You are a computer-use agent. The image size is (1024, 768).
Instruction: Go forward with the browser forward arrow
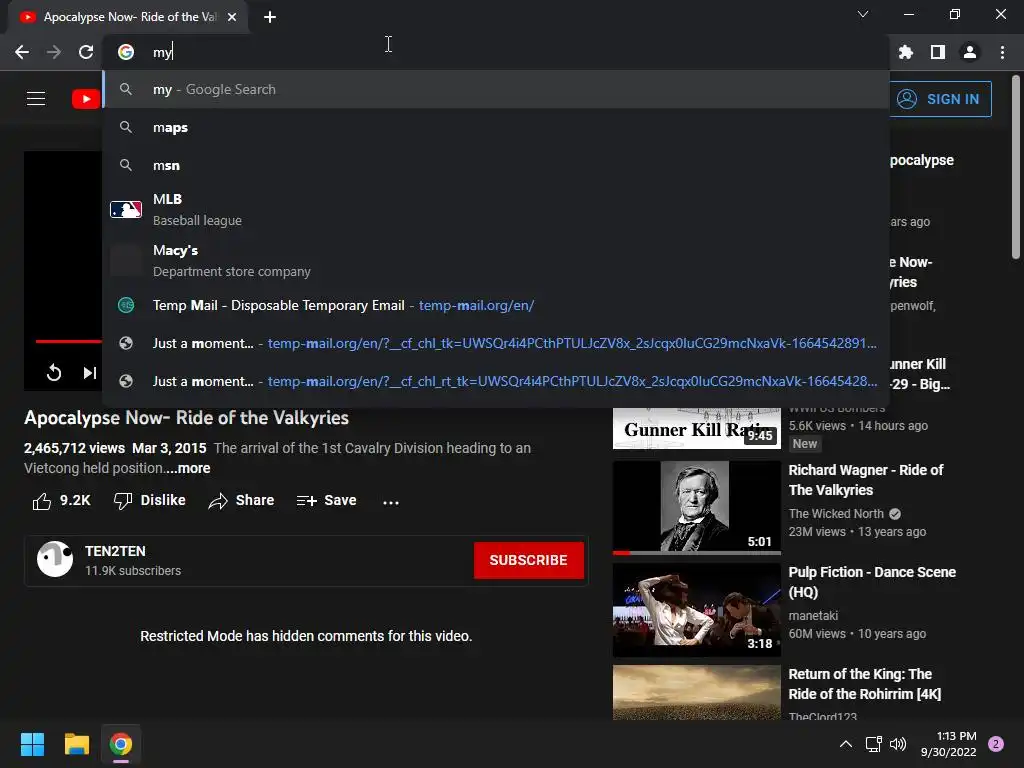click(x=54, y=52)
